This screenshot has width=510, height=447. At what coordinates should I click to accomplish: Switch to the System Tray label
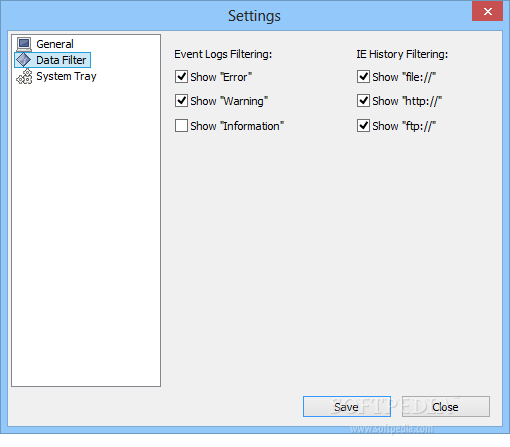coord(66,76)
